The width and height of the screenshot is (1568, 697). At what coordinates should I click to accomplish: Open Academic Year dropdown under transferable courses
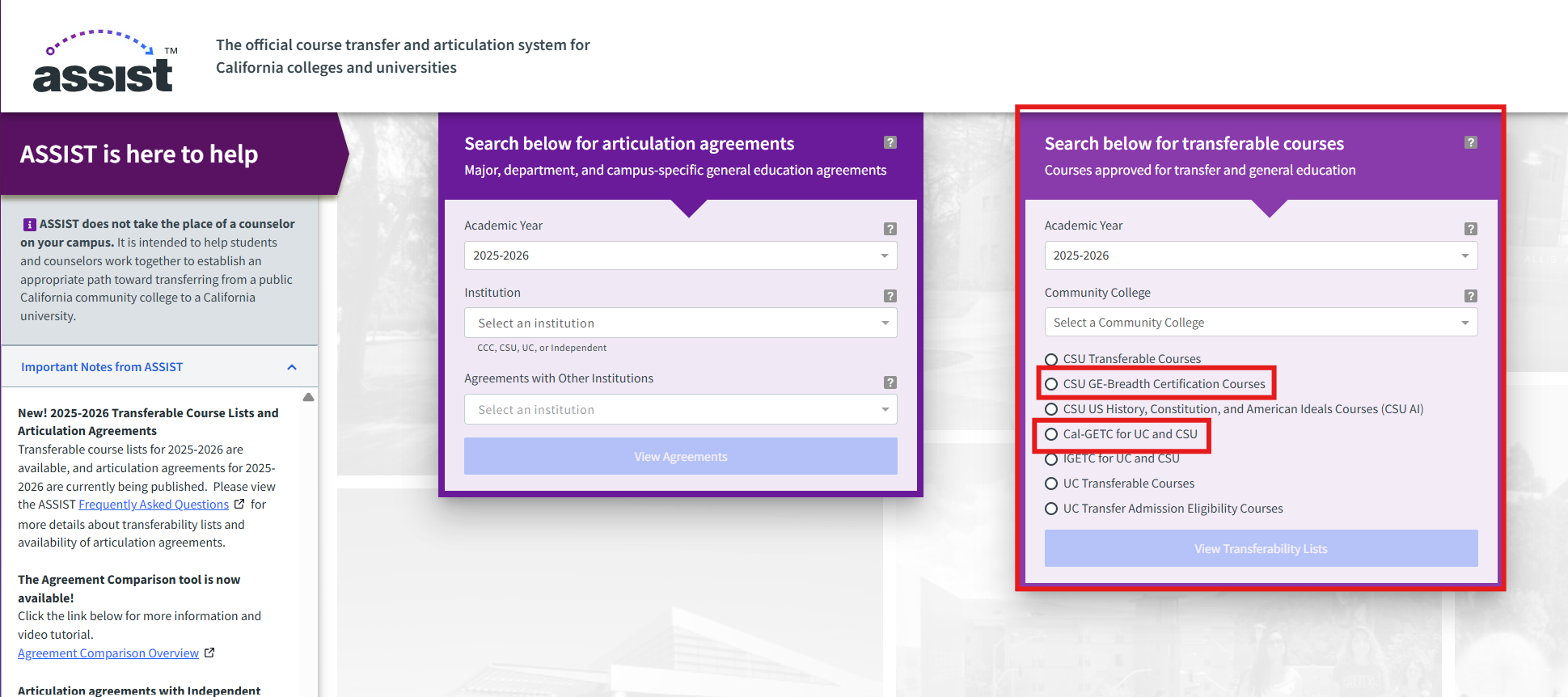click(x=1260, y=256)
